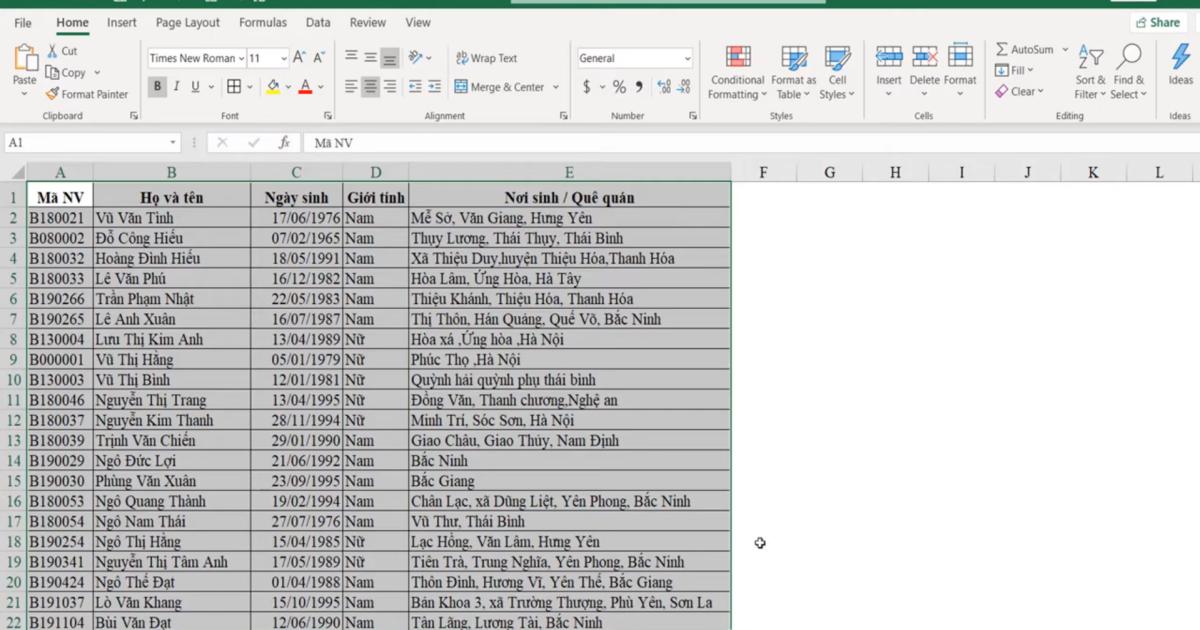Image resolution: width=1200 pixels, height=630 pixels.
Task: Click the Copy icon in Clipboard group
Action: 52,73
